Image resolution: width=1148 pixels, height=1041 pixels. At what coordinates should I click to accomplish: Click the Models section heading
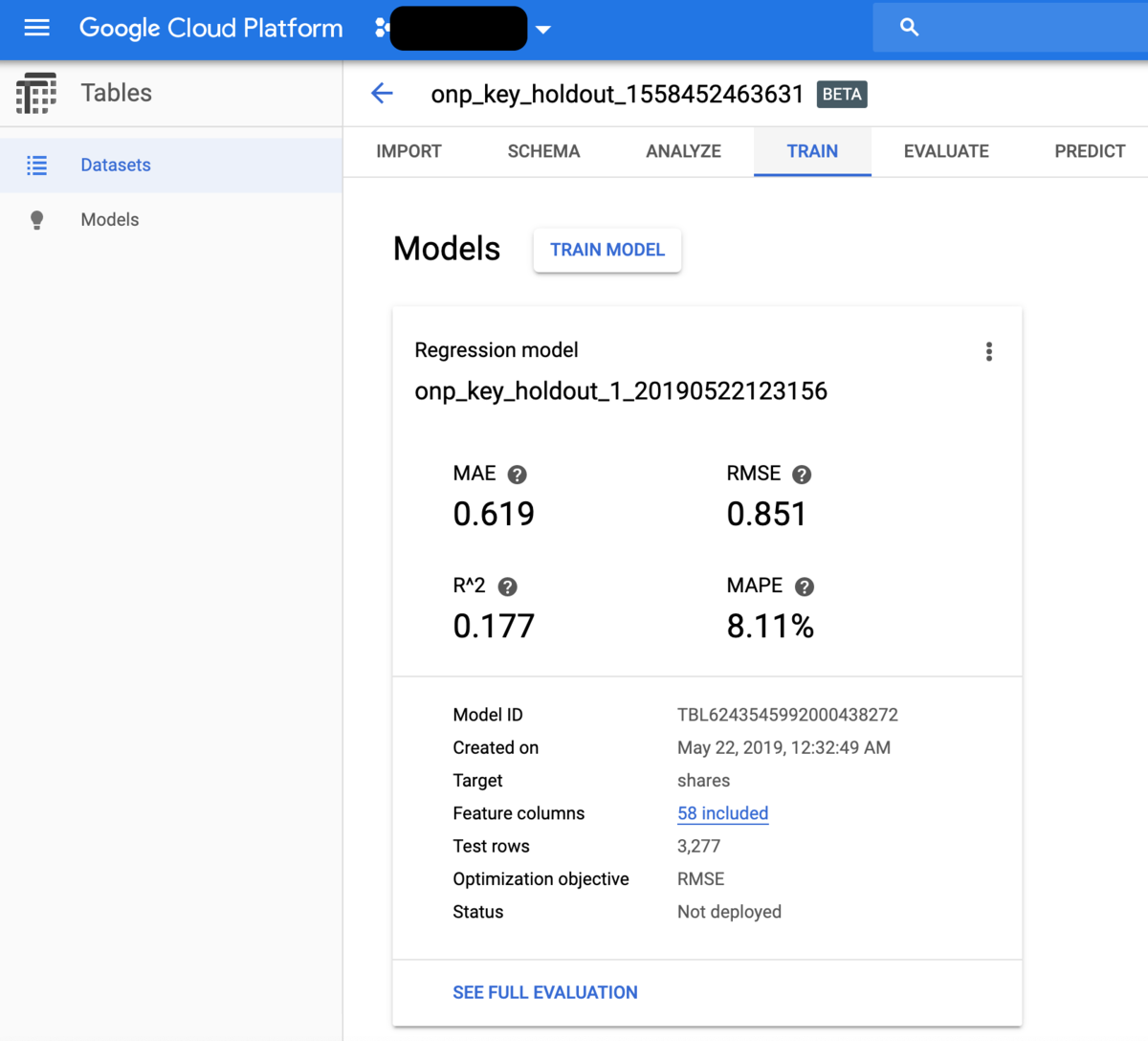[x=447, y=249]
